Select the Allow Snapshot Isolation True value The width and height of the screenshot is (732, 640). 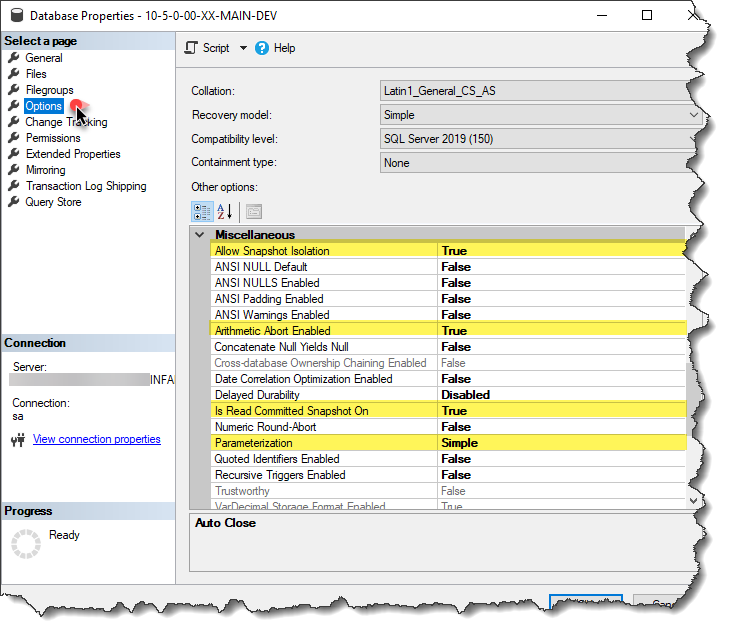click(x=561, y=251)
